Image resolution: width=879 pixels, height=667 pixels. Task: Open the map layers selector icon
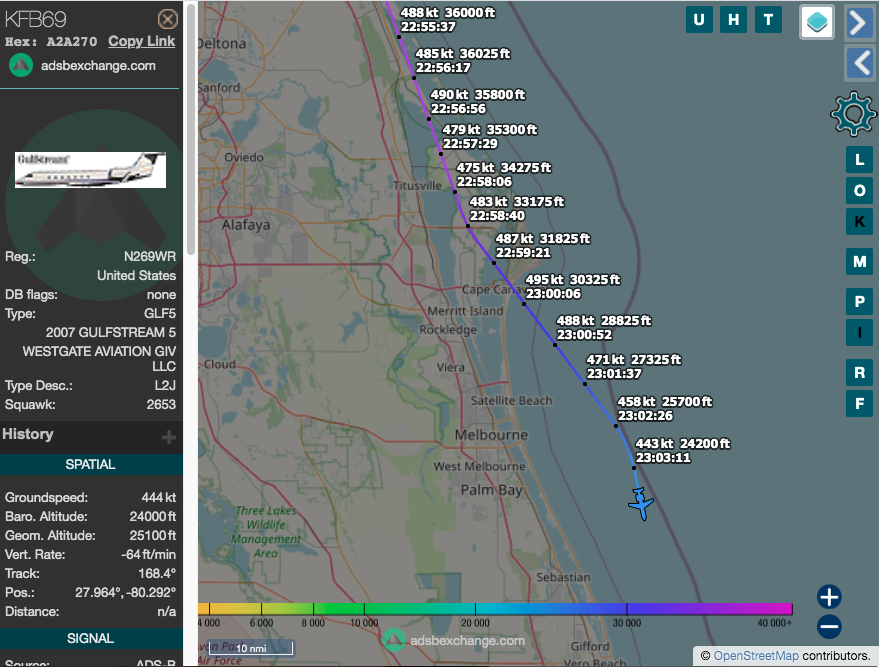click(817, 22)
